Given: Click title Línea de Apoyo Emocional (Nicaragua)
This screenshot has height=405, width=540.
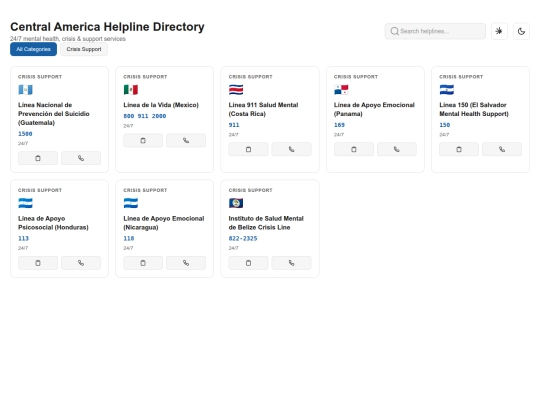Looking at the screenshot, I should click(164, 223).
